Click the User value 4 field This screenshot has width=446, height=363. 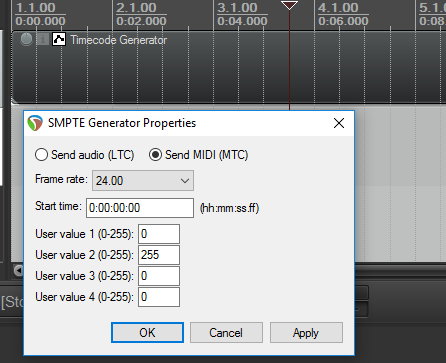[x=159, y=297]
